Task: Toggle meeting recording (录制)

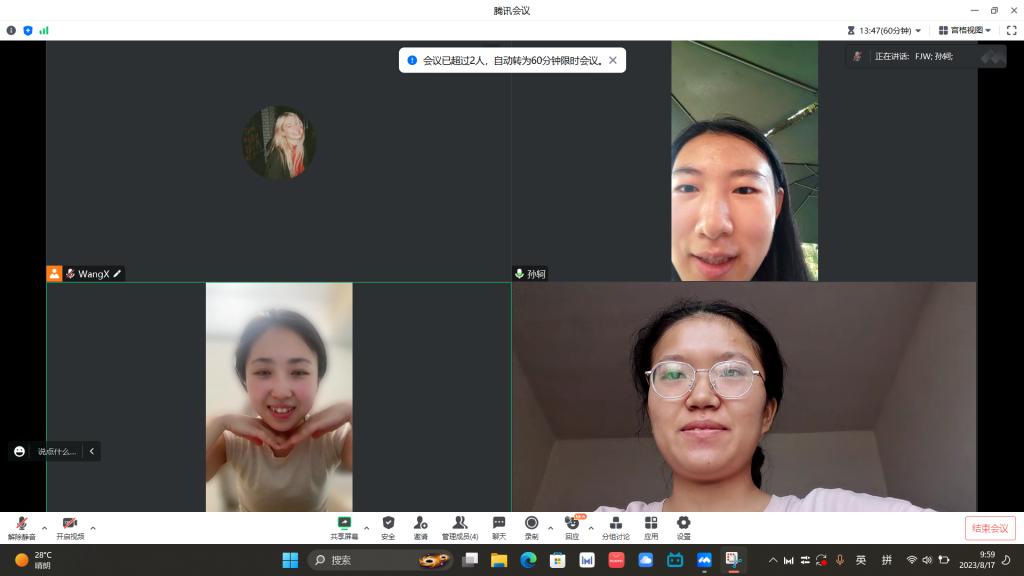Action: [x=531, y=527]
